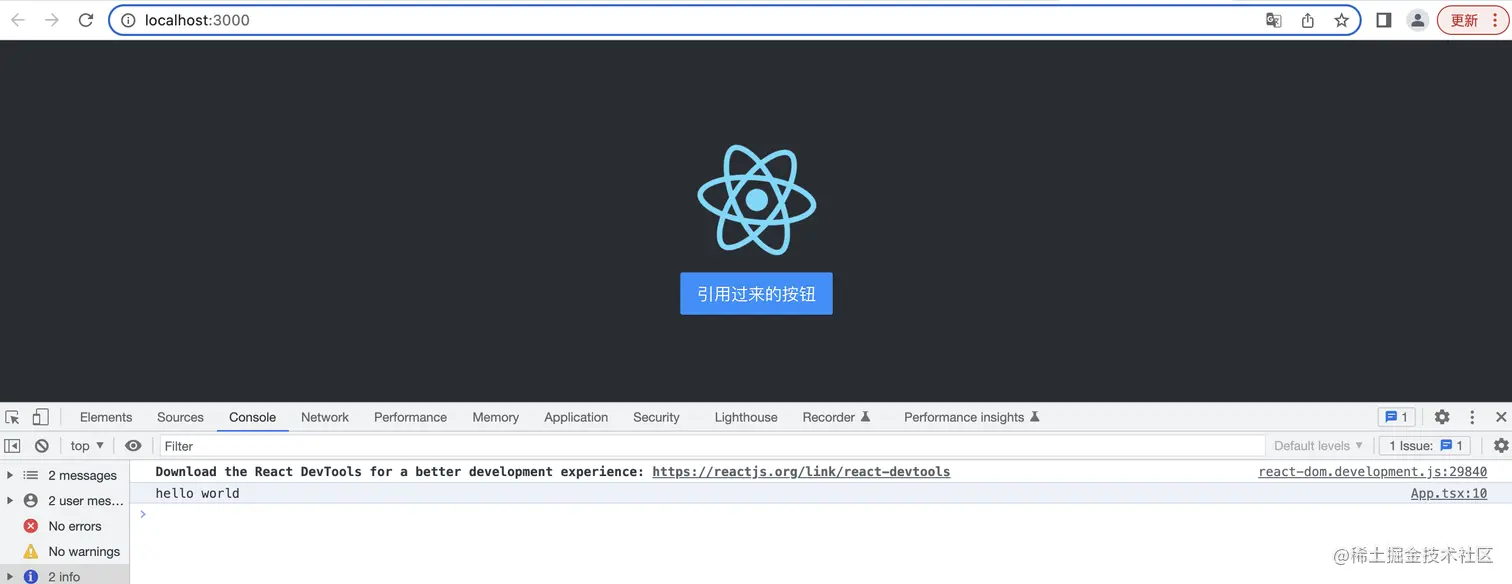
Task: Switch to the Sources tab
Action: pos(180,417)
